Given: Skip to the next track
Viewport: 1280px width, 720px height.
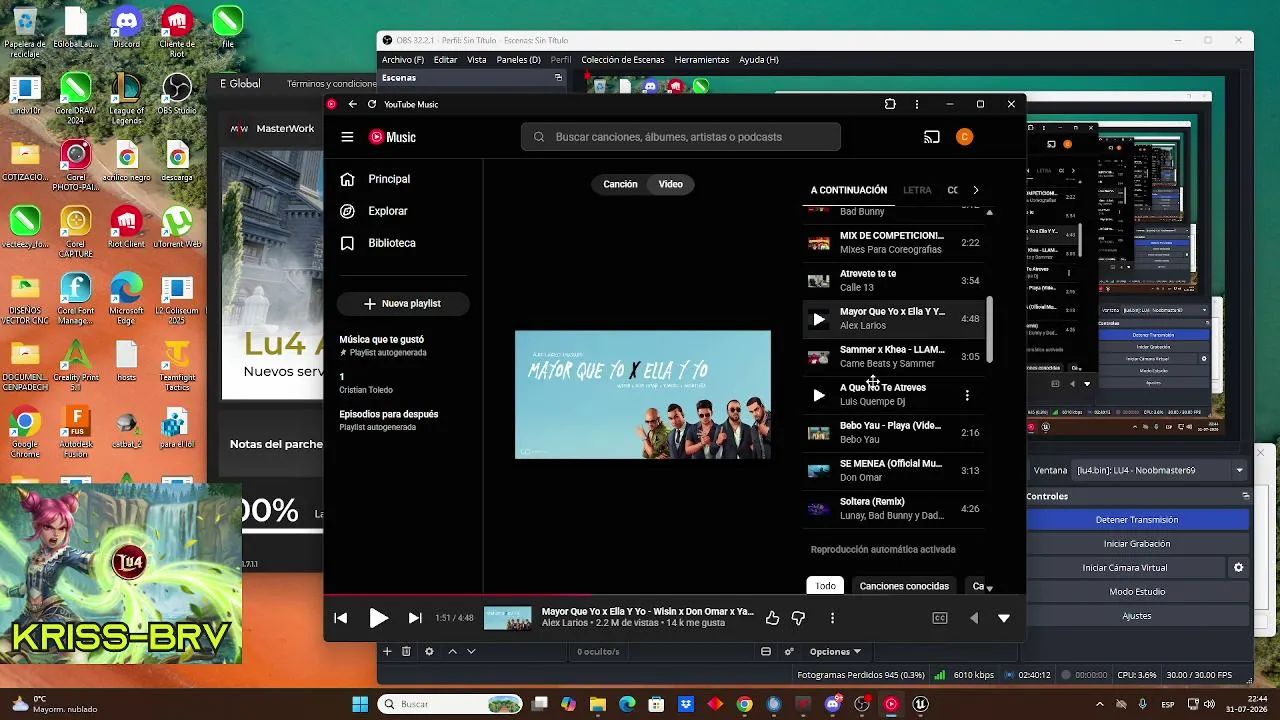Looking at the screenshot, I should click(x=415, y=618).
